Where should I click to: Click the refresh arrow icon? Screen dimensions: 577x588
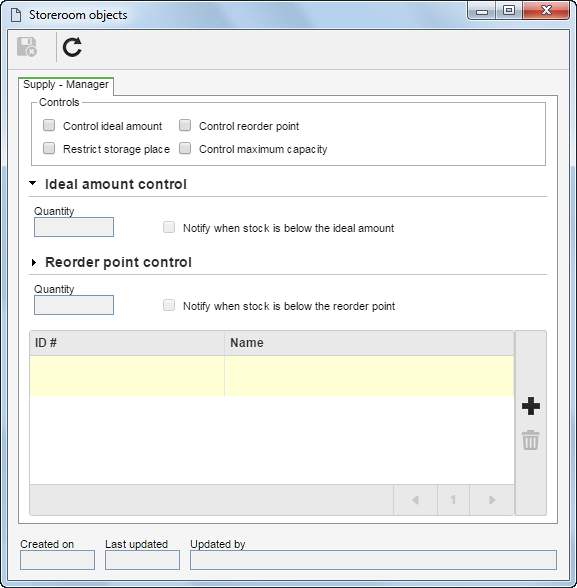72,47
